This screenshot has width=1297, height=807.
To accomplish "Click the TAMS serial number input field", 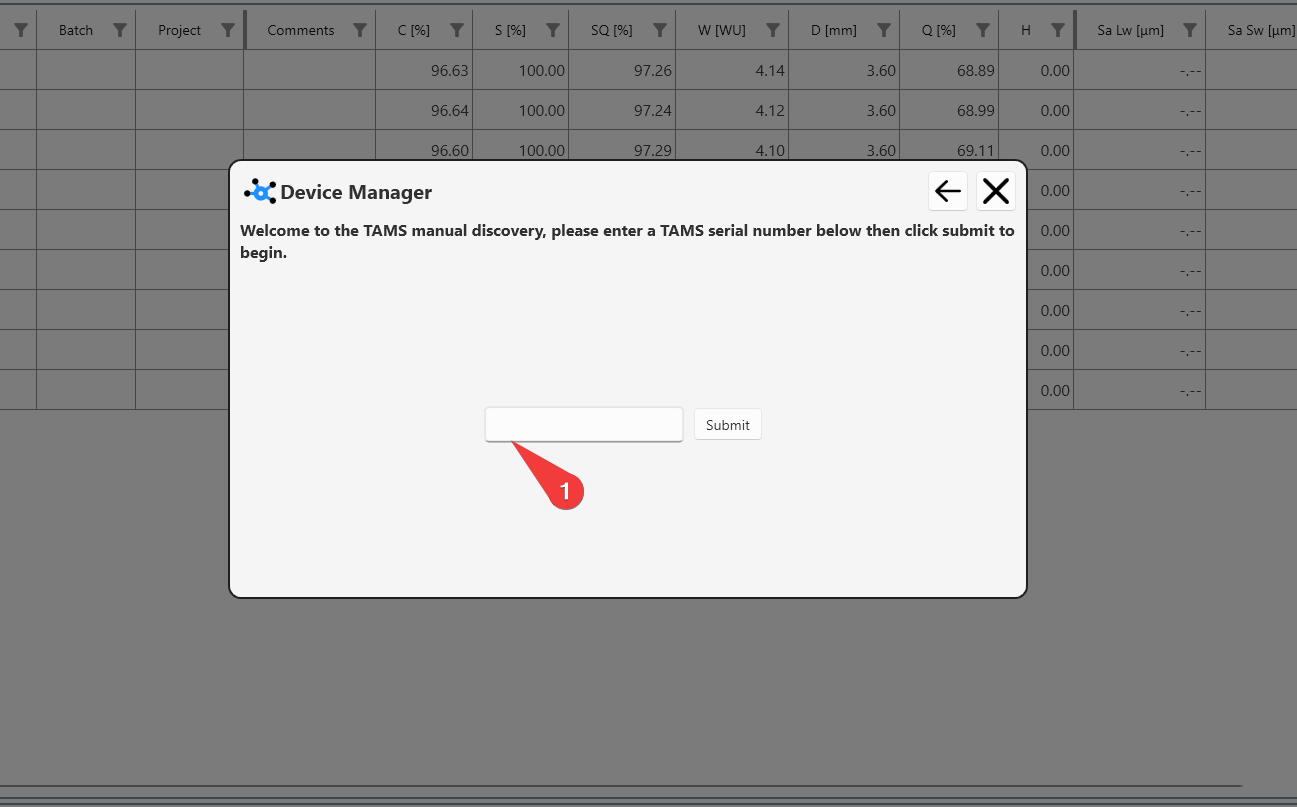I will 583,424.
